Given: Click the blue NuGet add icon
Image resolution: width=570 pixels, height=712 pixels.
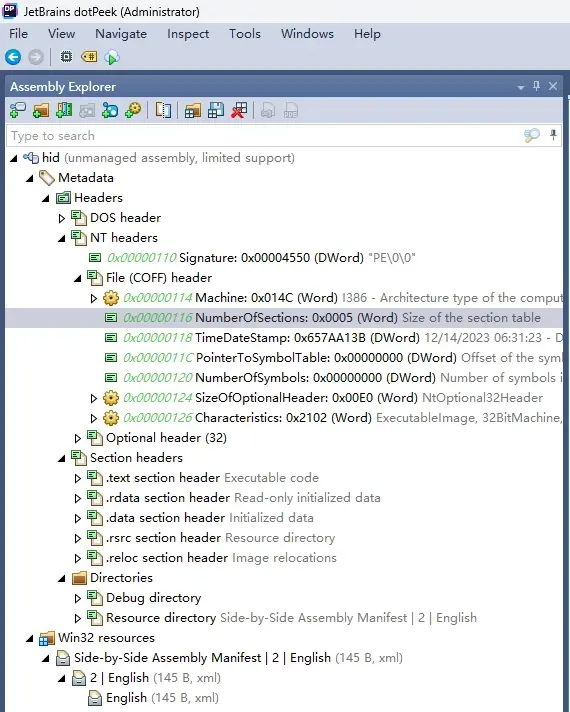Looking at the screenshot, I should [110, 110].
